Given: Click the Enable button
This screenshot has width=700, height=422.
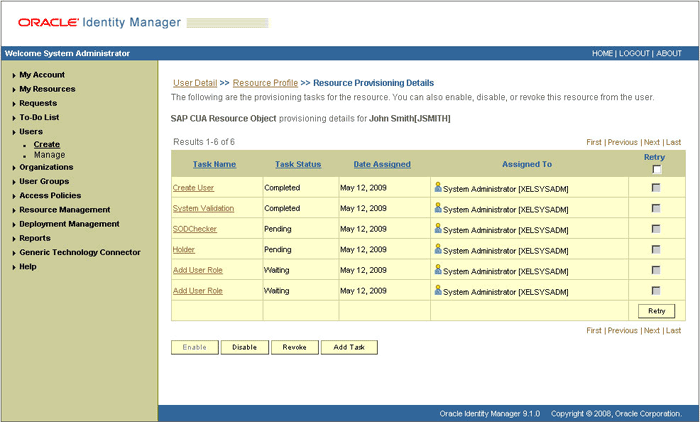Looking at the screenshot, I should 195,347.
